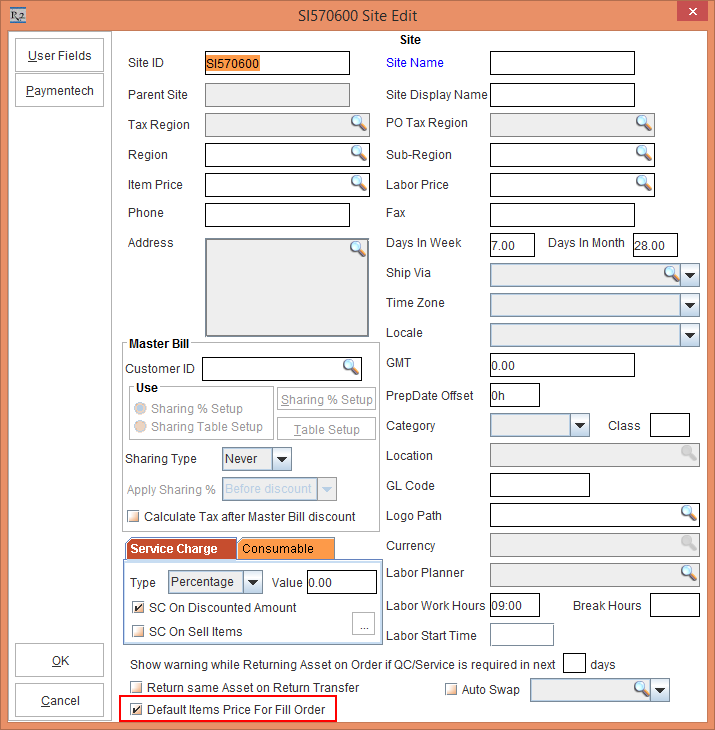715x730 pixels.
Task: Check SC On Sell Items
Action: tap(138, 631)
